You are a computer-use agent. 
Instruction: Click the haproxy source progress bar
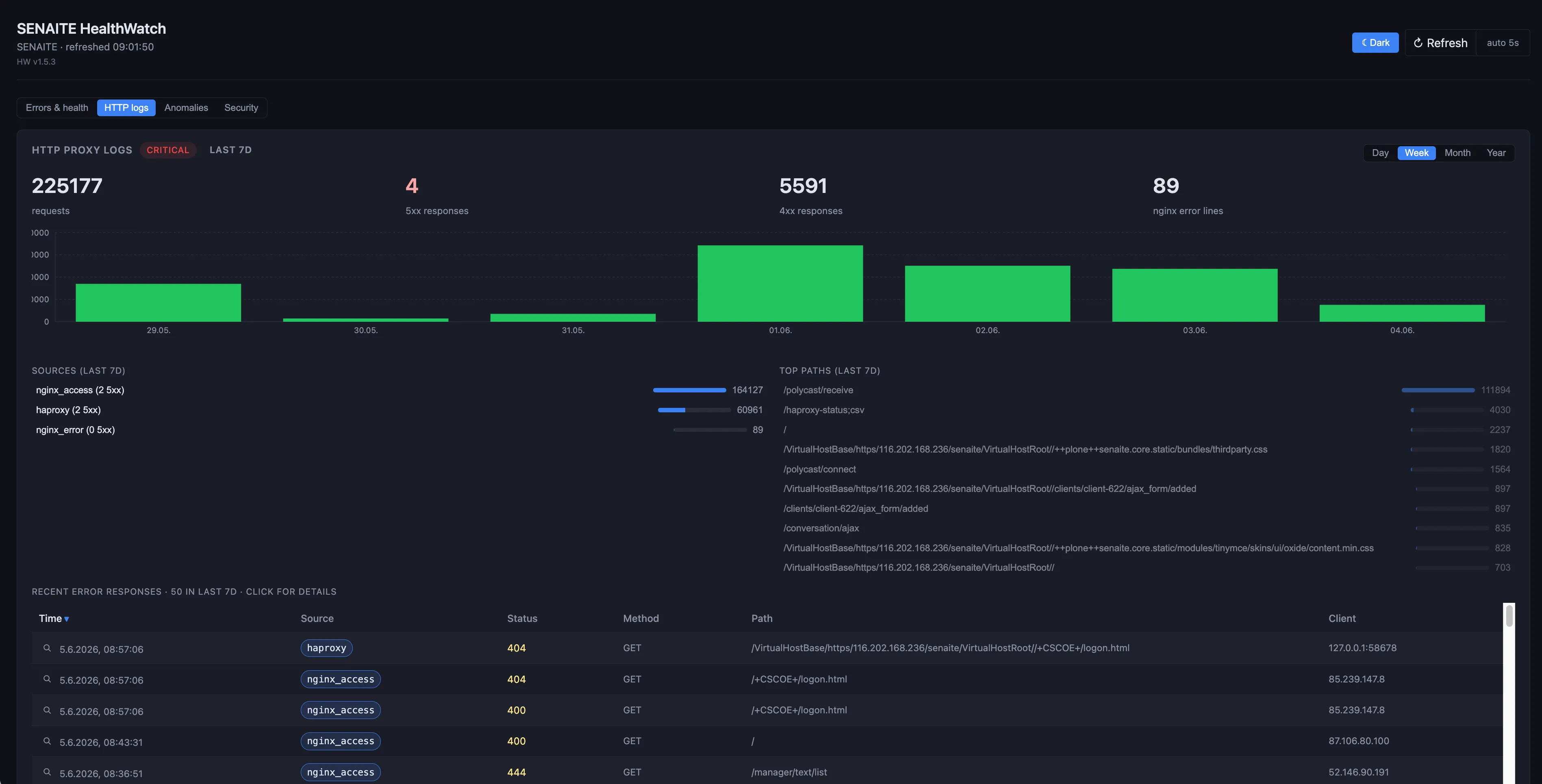coord(694,410)
